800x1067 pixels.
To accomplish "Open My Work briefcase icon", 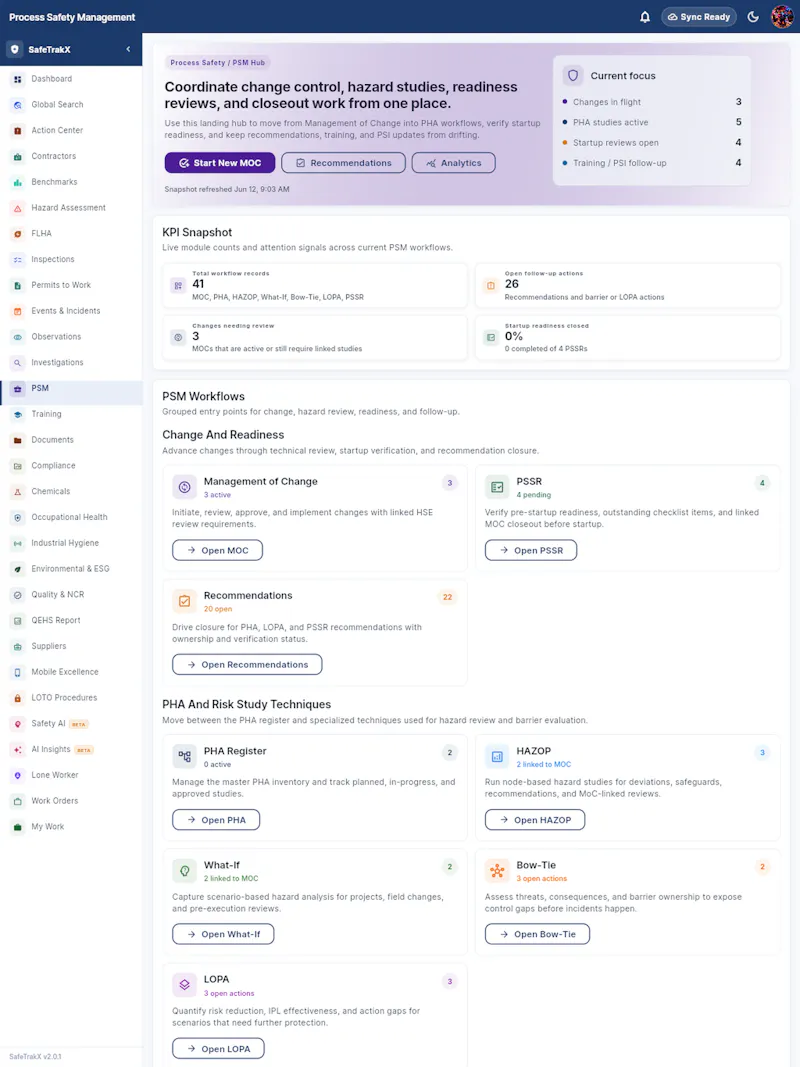I will (18, 827).
